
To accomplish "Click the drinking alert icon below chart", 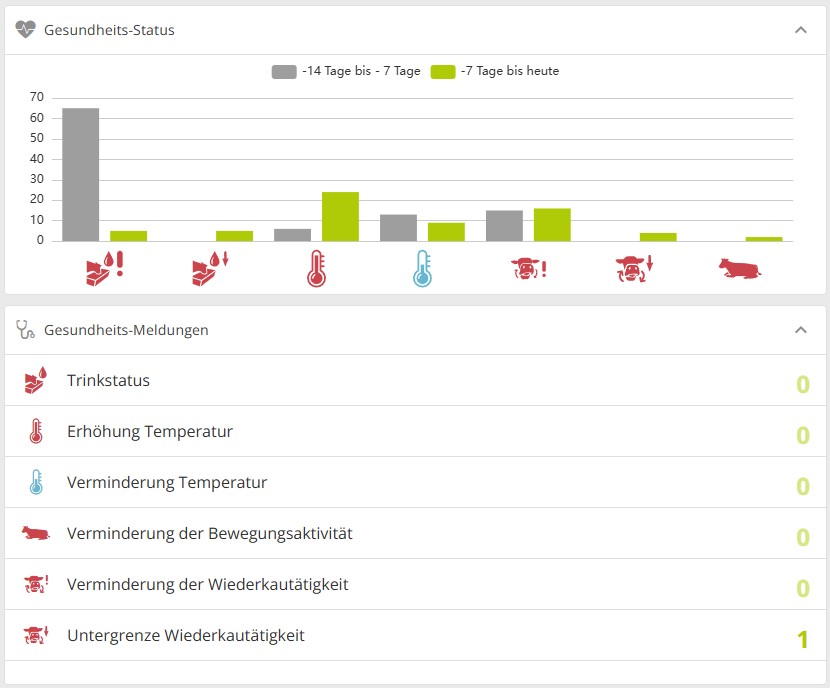I will (104, 268).
